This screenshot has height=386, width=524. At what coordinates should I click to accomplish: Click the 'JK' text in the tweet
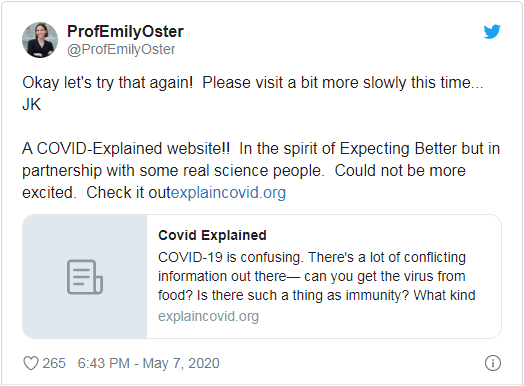click(32, 105)
